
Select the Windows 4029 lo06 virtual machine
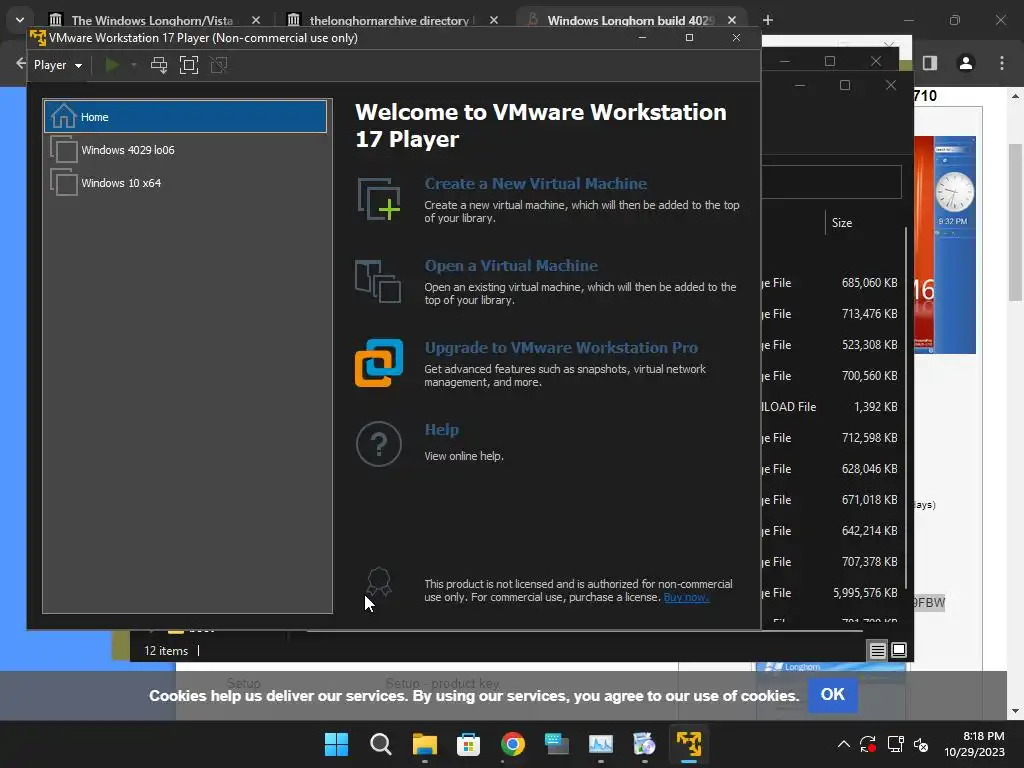pos(185,150)
